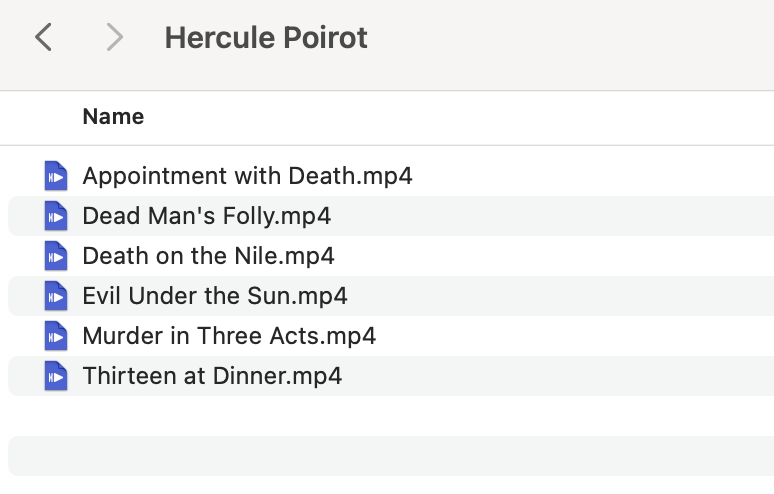Click the back navigation chevron
The height and width of the screenshot is (494, 774).
point(43,38)
